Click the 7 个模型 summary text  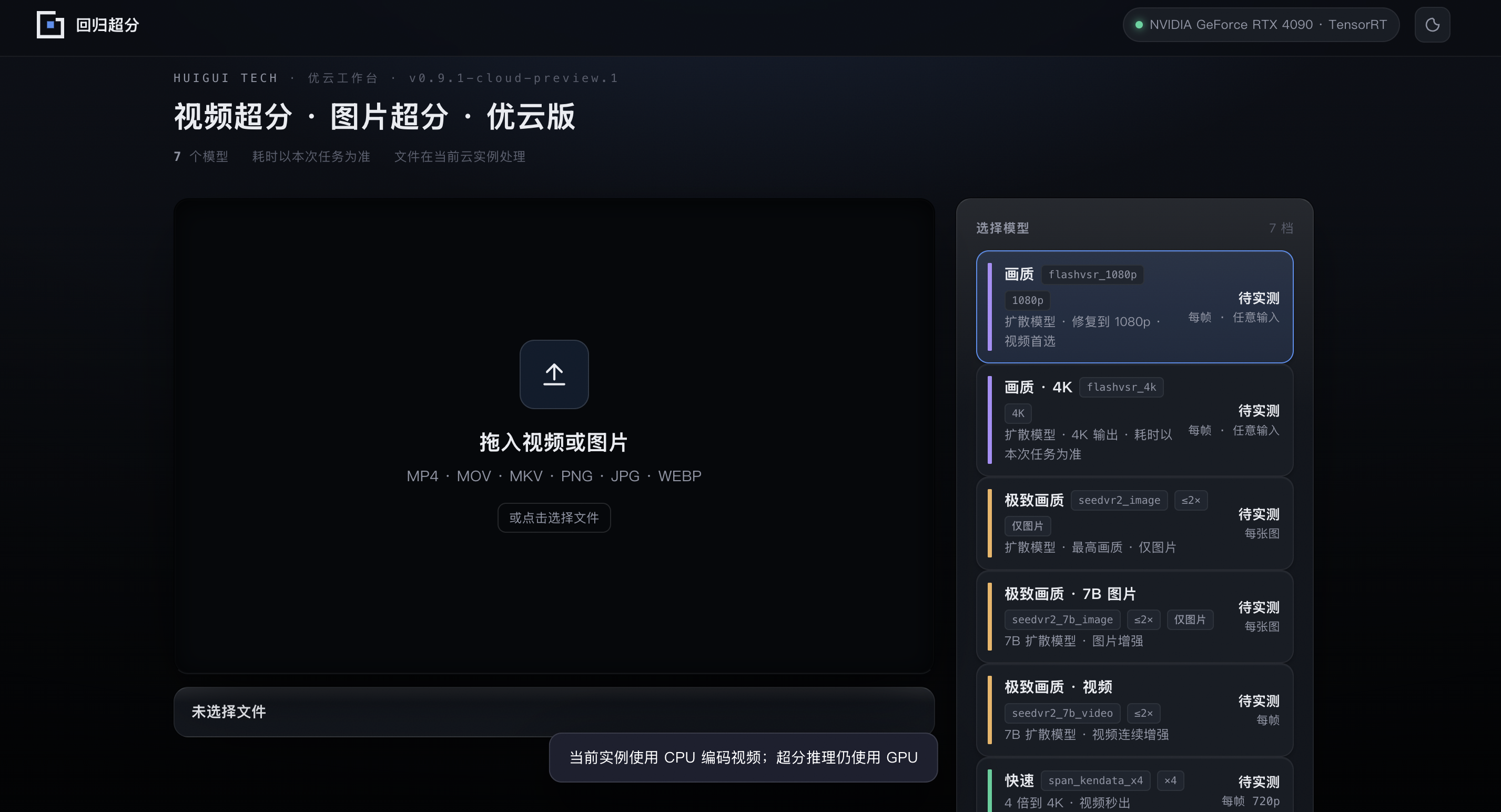click(201, 156)
